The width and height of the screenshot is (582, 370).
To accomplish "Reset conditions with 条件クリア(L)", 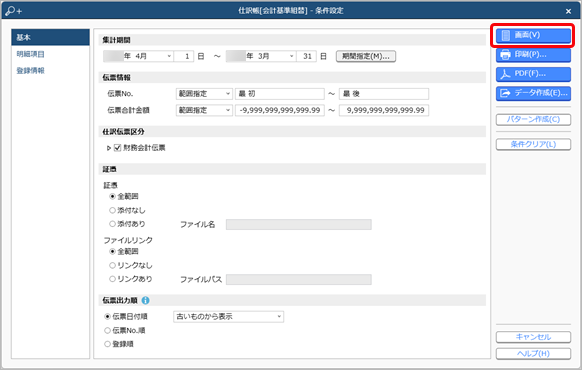I will point(533,144).
